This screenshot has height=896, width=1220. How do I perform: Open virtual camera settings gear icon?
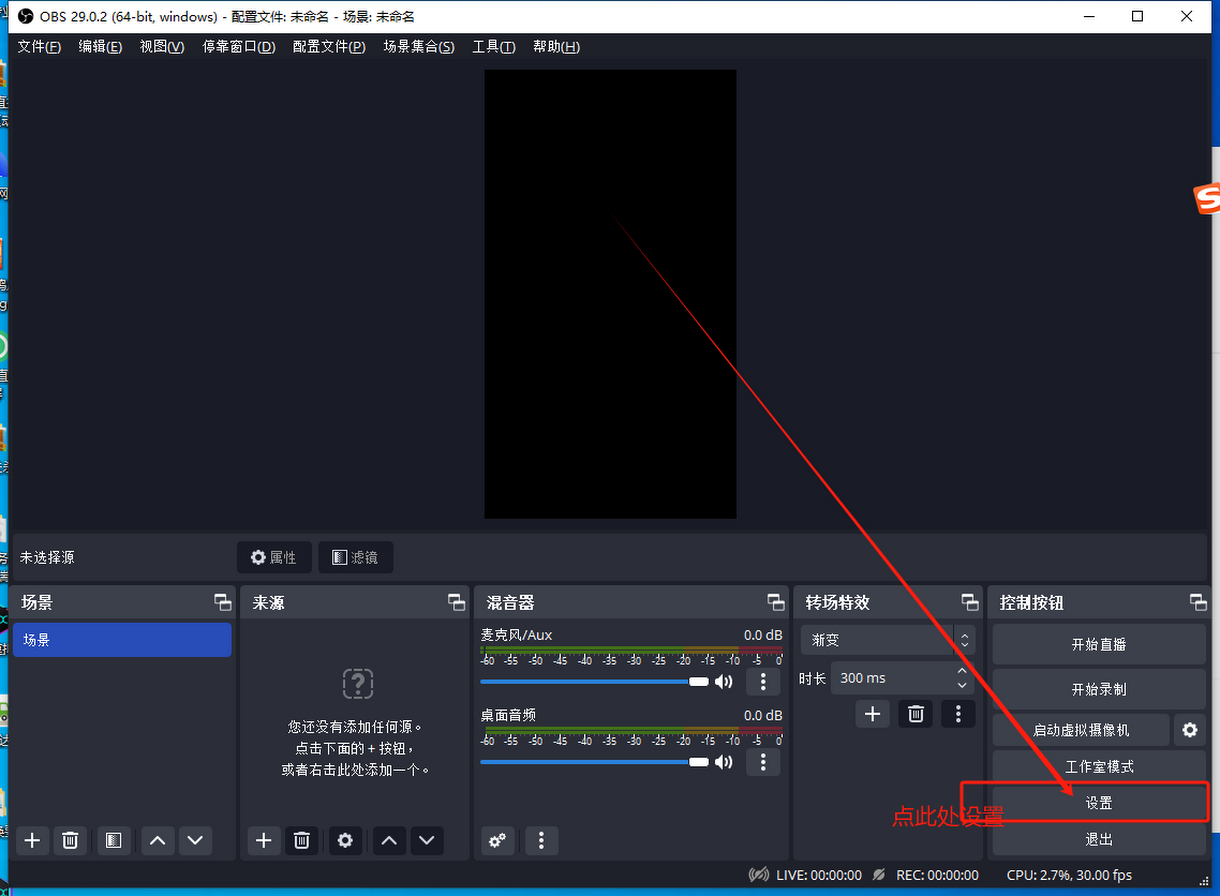(1189, 730)
